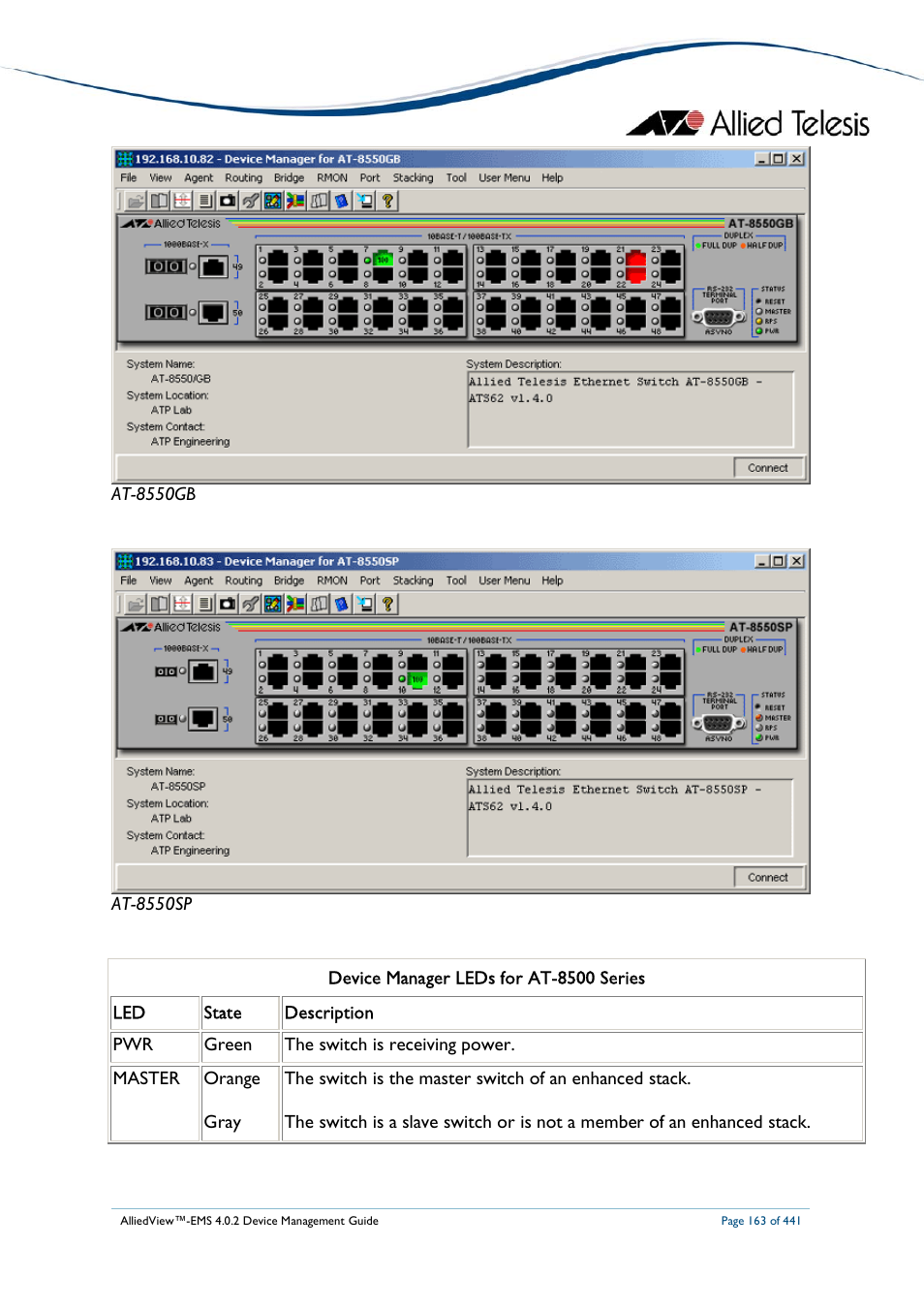The width and height of the screenshot is (924, 1309).
Task: Click the RS-232 terminal port on AT-8550SP
Action: click(719, 723)
